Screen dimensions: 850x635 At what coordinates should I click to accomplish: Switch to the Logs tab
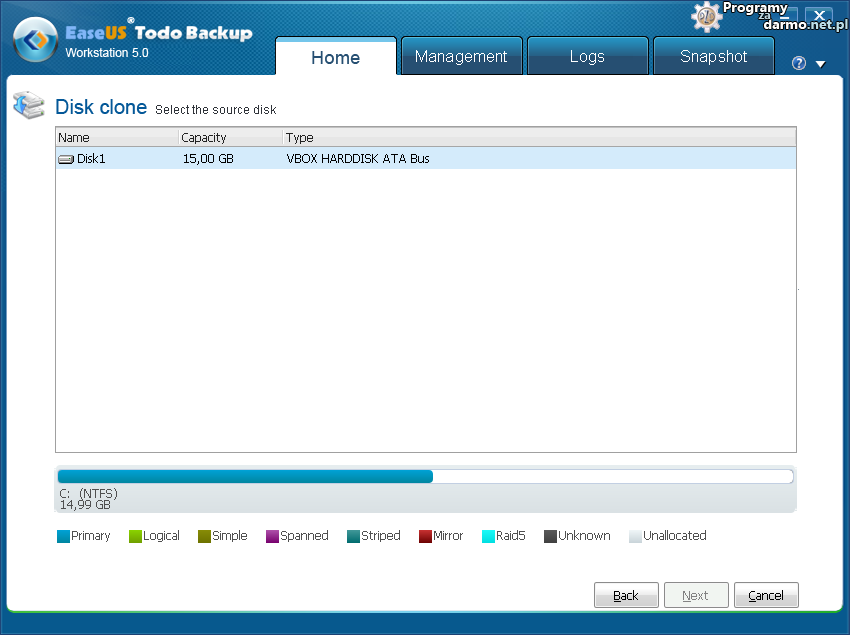tap(587, 57)
